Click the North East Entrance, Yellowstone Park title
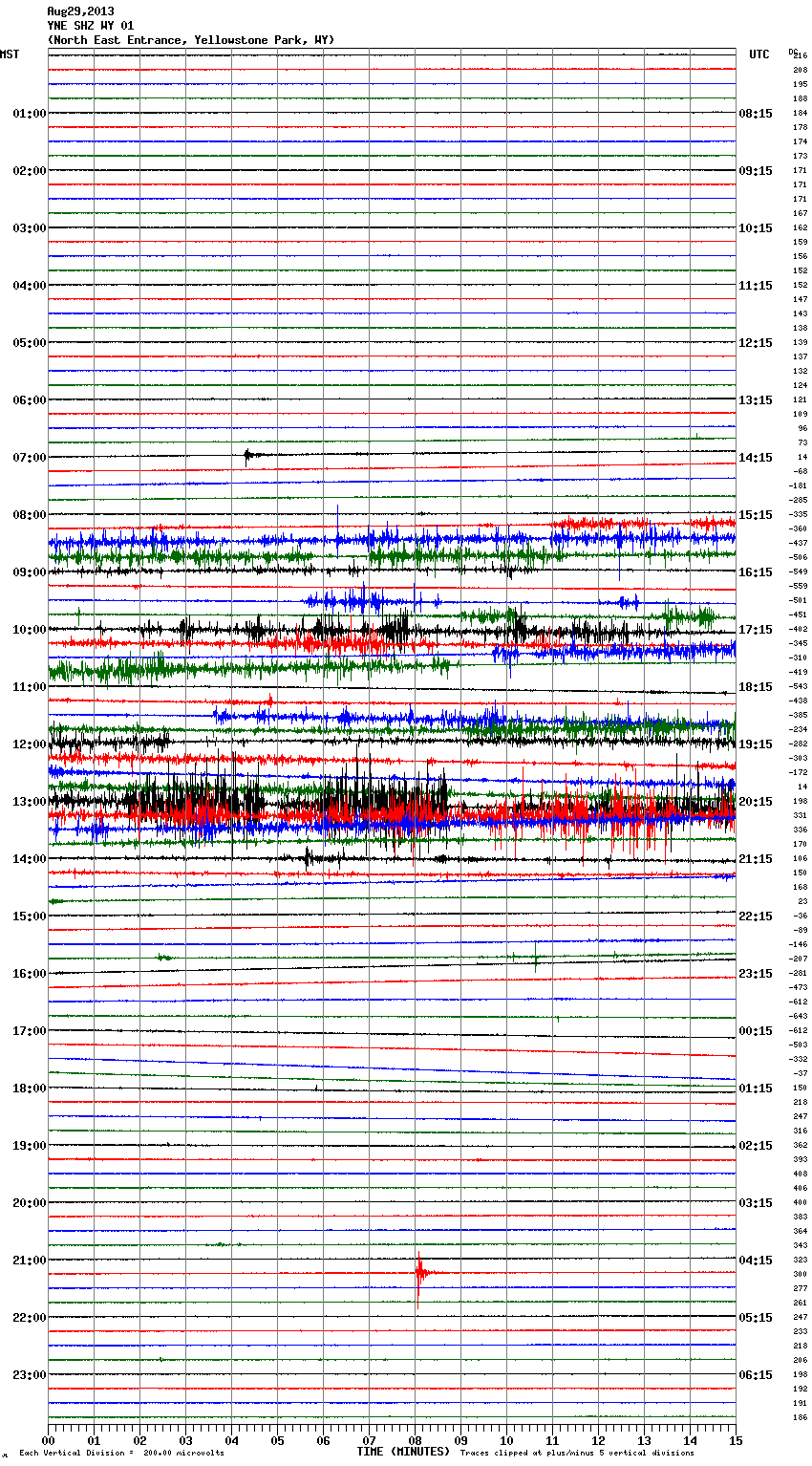Image resolution: width=812 pixels, height=1466 pixels. pos(191,40)
